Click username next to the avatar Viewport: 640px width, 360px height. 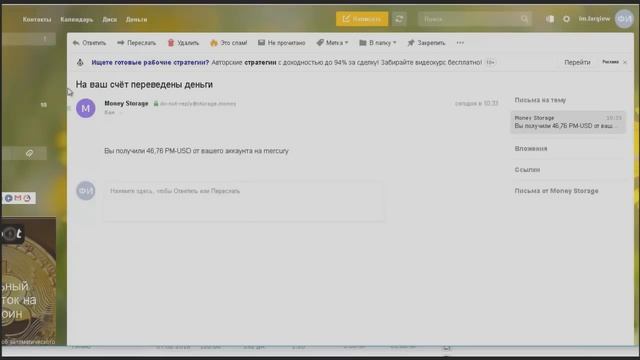pyautogui.click(x=594, y=19)
